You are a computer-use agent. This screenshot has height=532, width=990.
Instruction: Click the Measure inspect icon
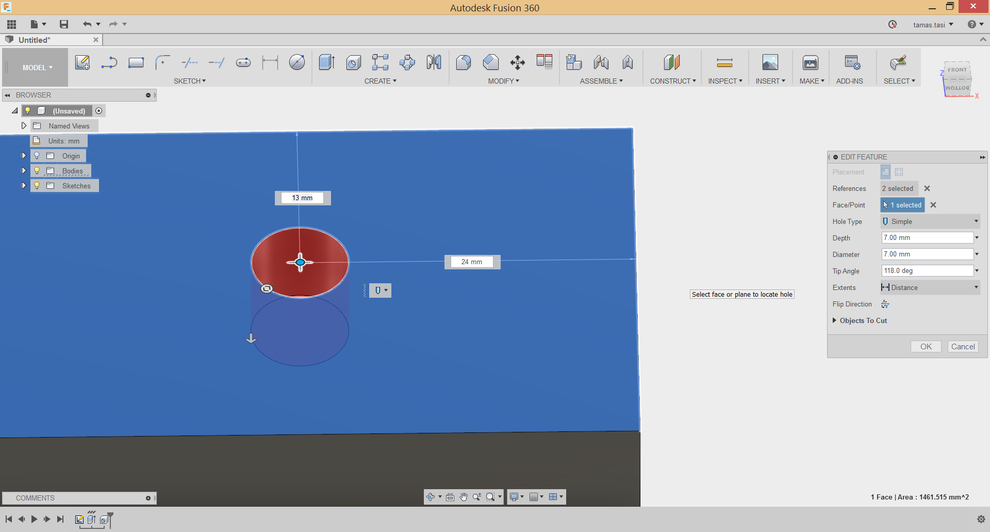point(725,62)
